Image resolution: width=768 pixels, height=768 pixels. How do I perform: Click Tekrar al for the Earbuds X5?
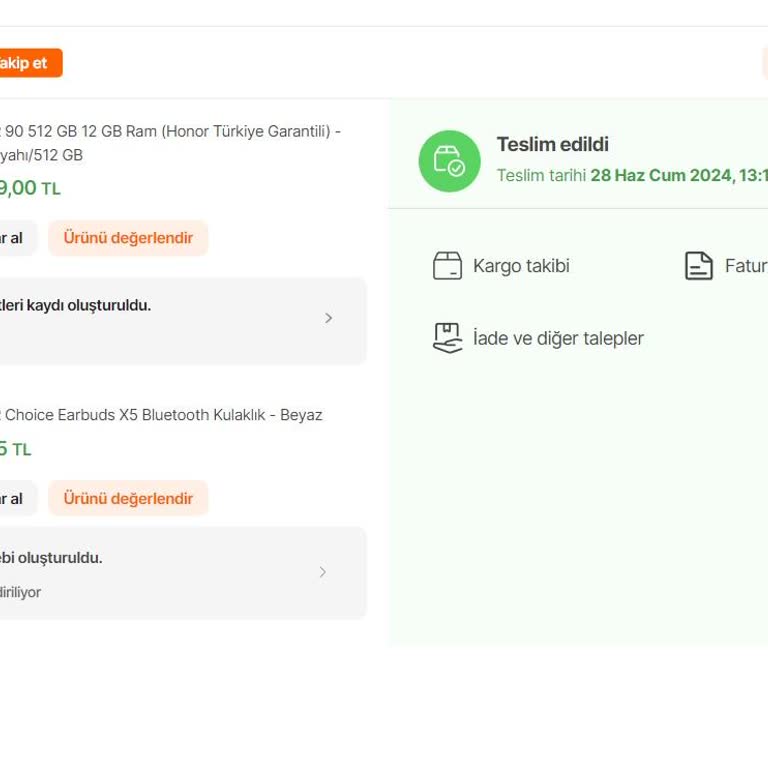point(14,498)
